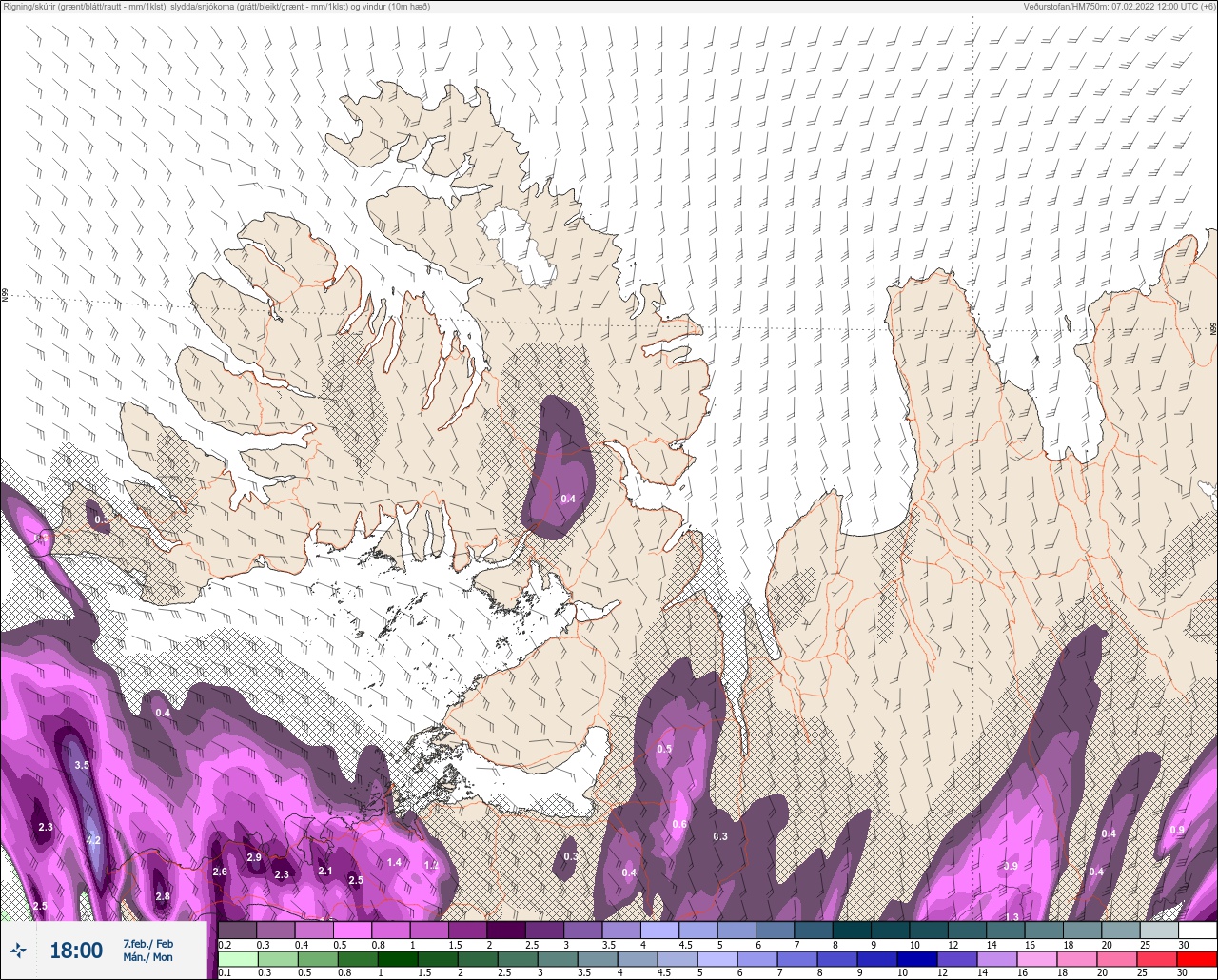The height and width of the screenshot is (980, 1218).
Task: Click the 2.8 precipitation value on the map
Action: click(x=163, y=896)
